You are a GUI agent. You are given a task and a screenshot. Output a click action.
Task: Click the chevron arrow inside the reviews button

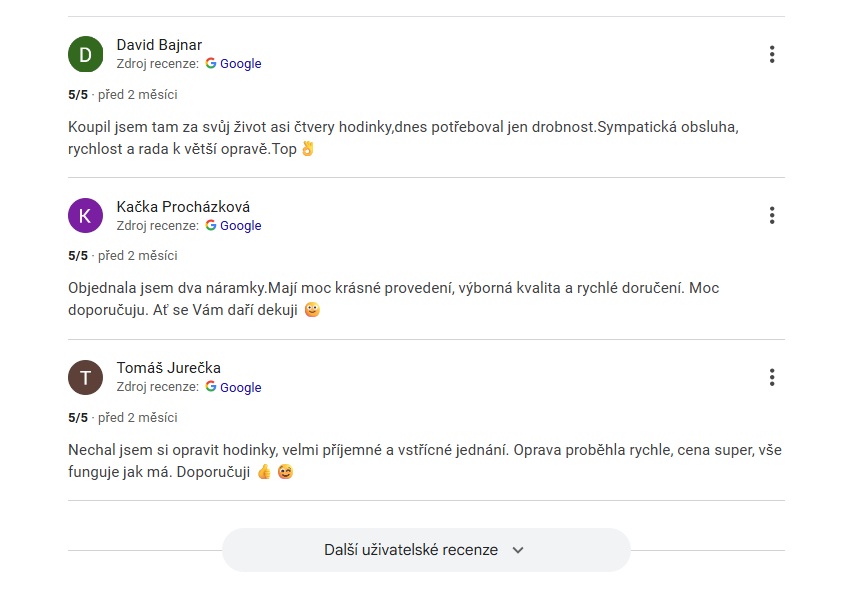pyautogui.click(x=517, y=550)
